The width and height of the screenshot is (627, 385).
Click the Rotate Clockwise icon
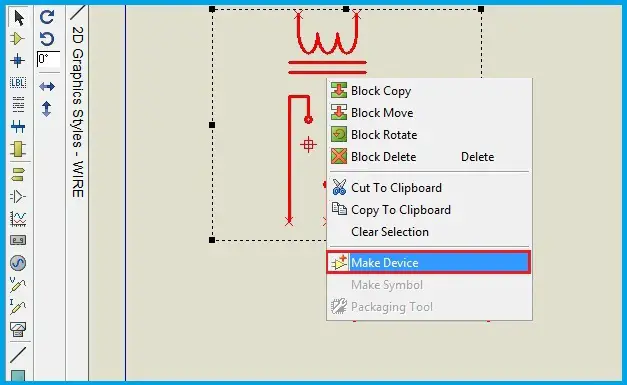[47, 17]
